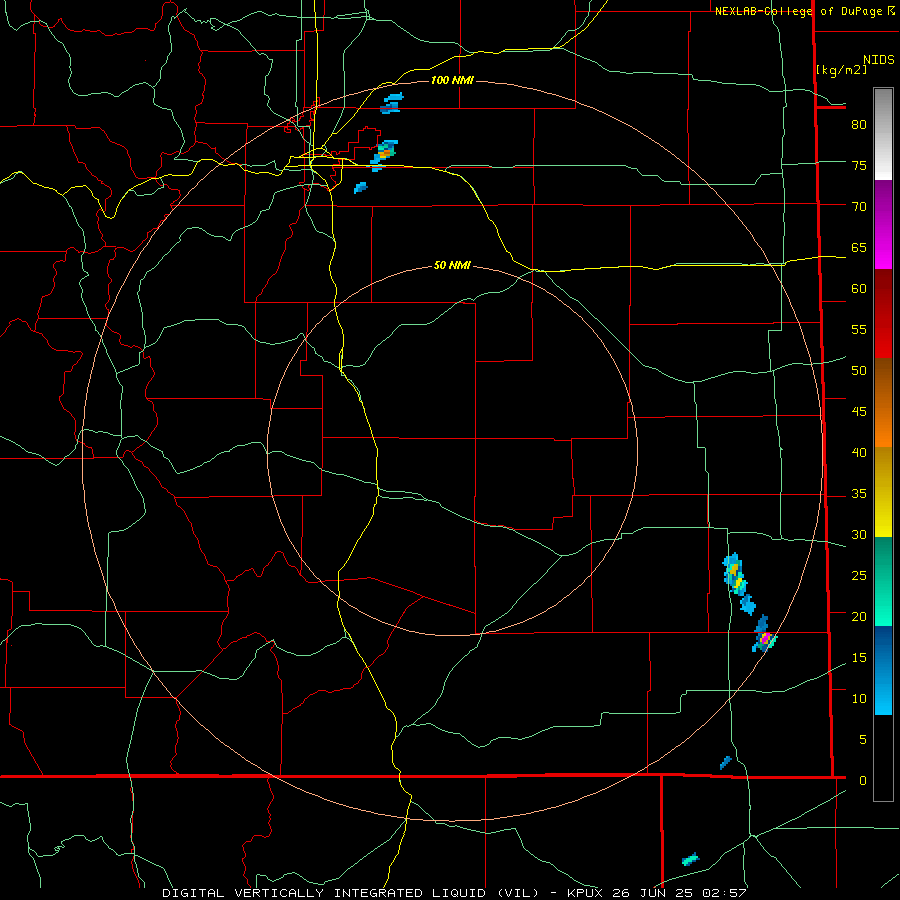Pick the green segment of the color bar
This screenshot has height=900, width=900.
tap(883, 581)
